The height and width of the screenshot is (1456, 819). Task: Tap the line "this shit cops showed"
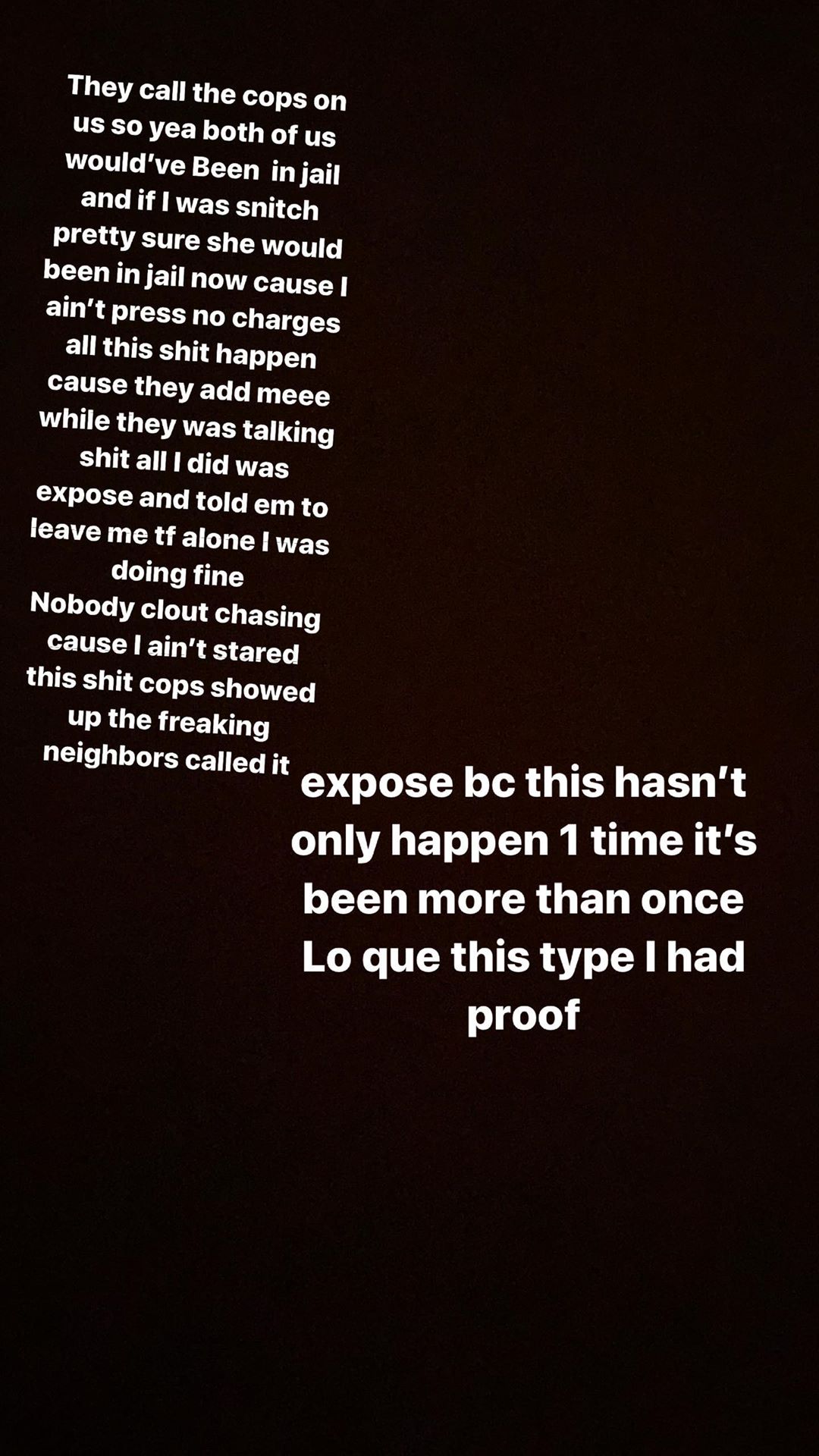tap(171, 685)
